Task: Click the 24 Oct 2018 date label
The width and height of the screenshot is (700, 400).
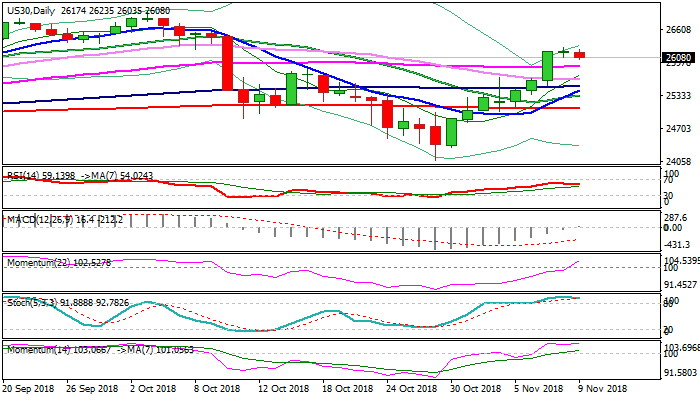Action: coord(411,388)
